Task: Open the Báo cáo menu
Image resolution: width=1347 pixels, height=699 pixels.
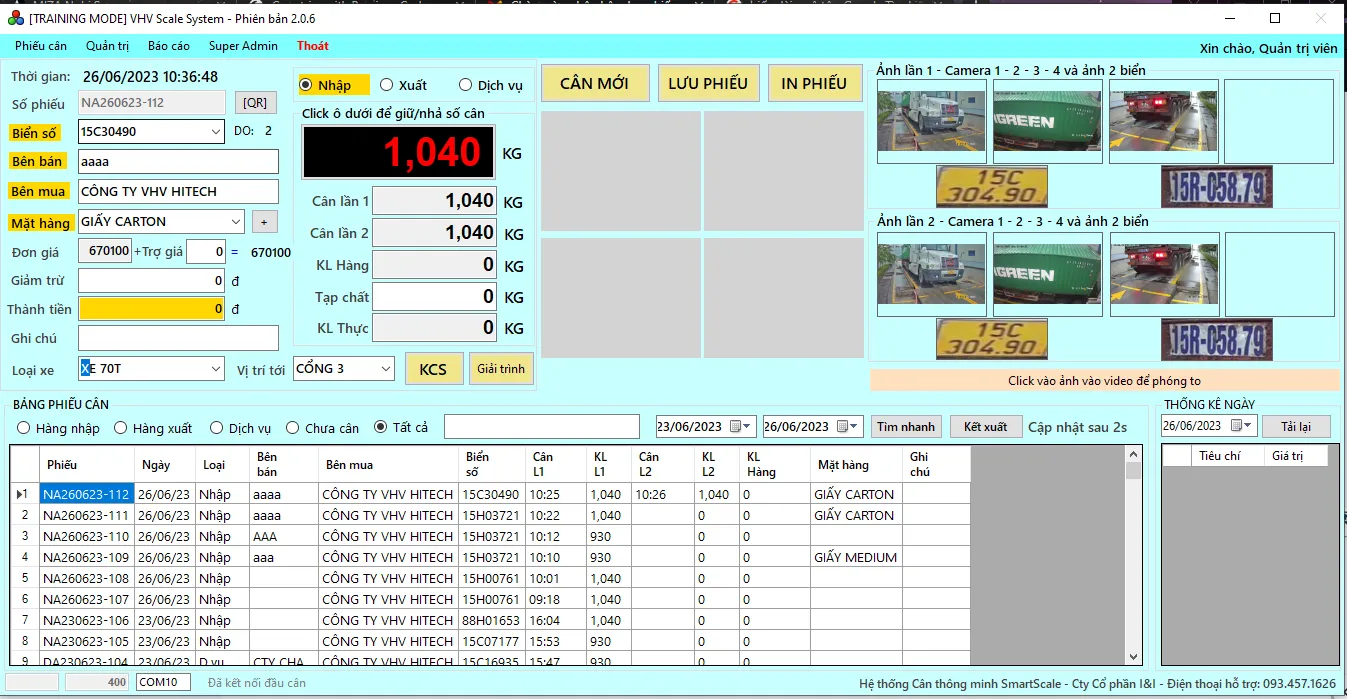Action: (168, 46)
